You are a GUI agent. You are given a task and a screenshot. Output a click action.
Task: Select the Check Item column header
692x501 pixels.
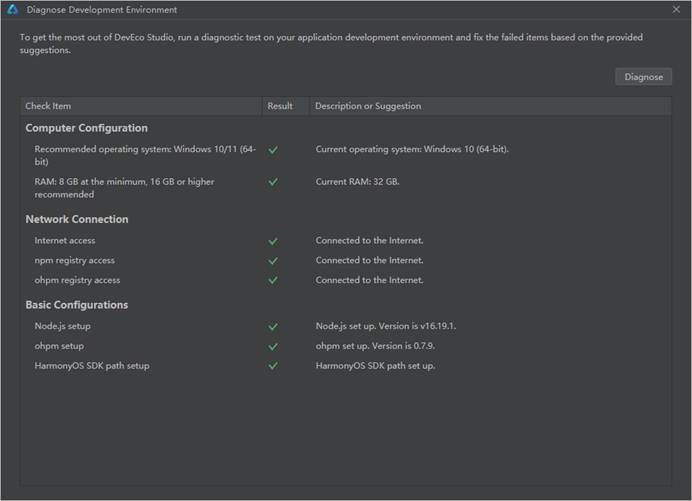[141, 106]
